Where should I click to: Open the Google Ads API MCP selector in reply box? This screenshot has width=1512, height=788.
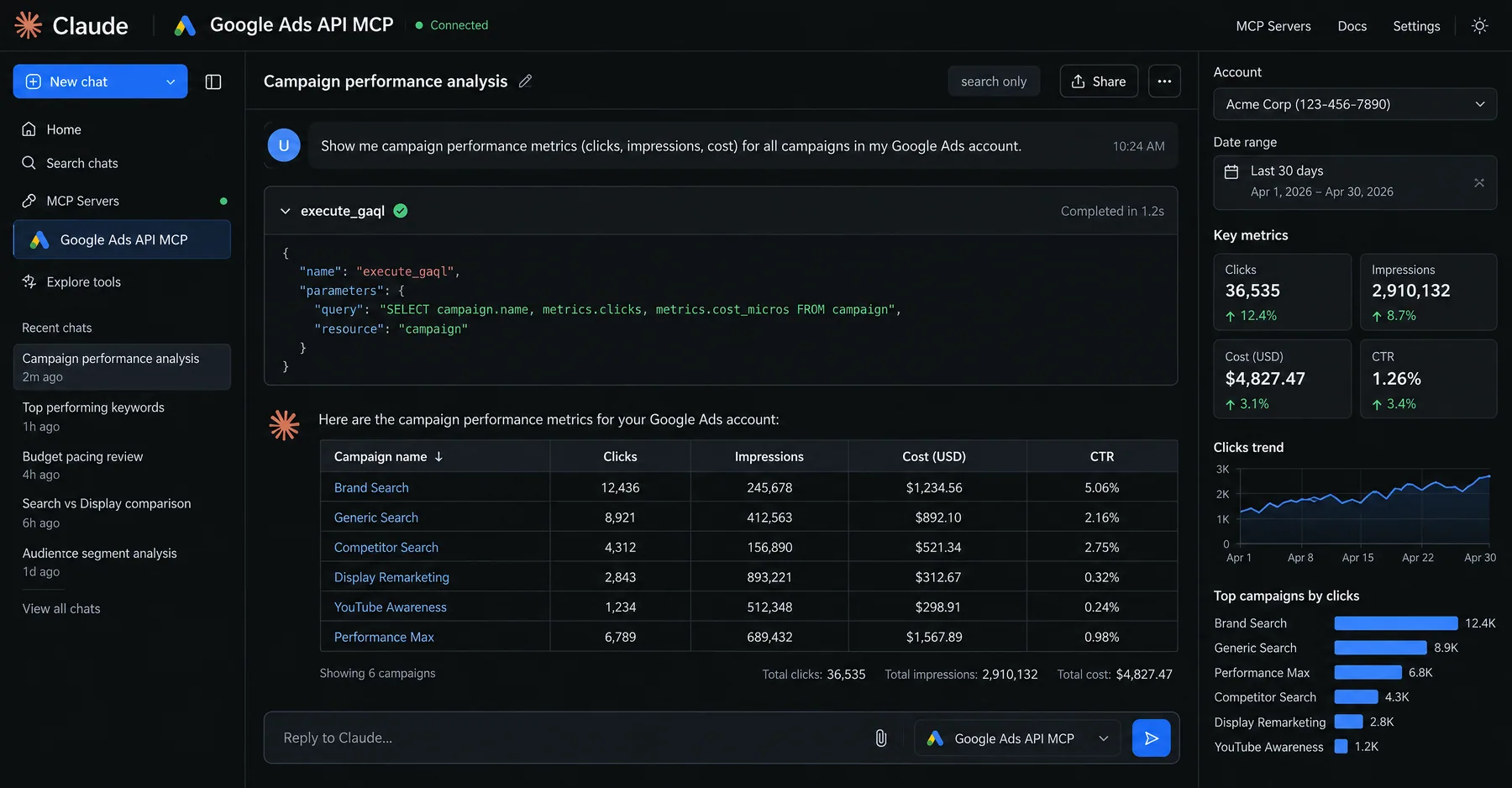[x=1017, y=738]
